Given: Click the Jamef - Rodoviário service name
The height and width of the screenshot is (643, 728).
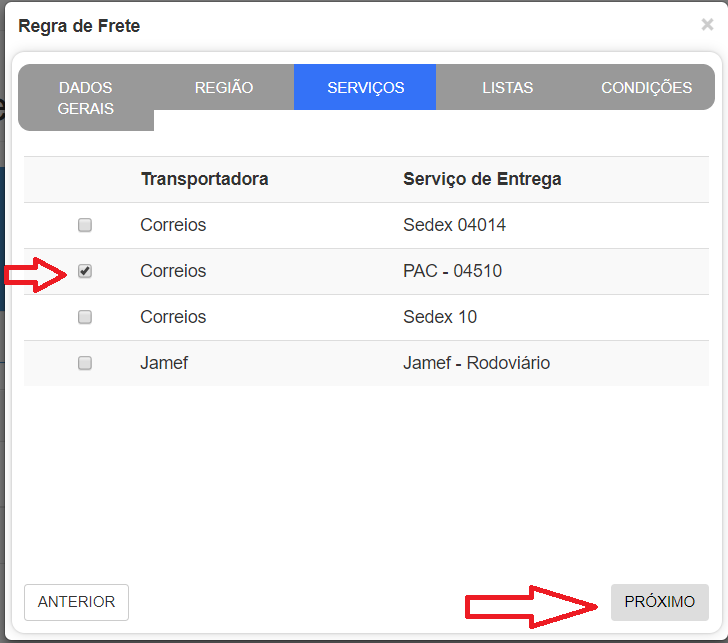Looking at the screenshot, I should pos(476,363).
